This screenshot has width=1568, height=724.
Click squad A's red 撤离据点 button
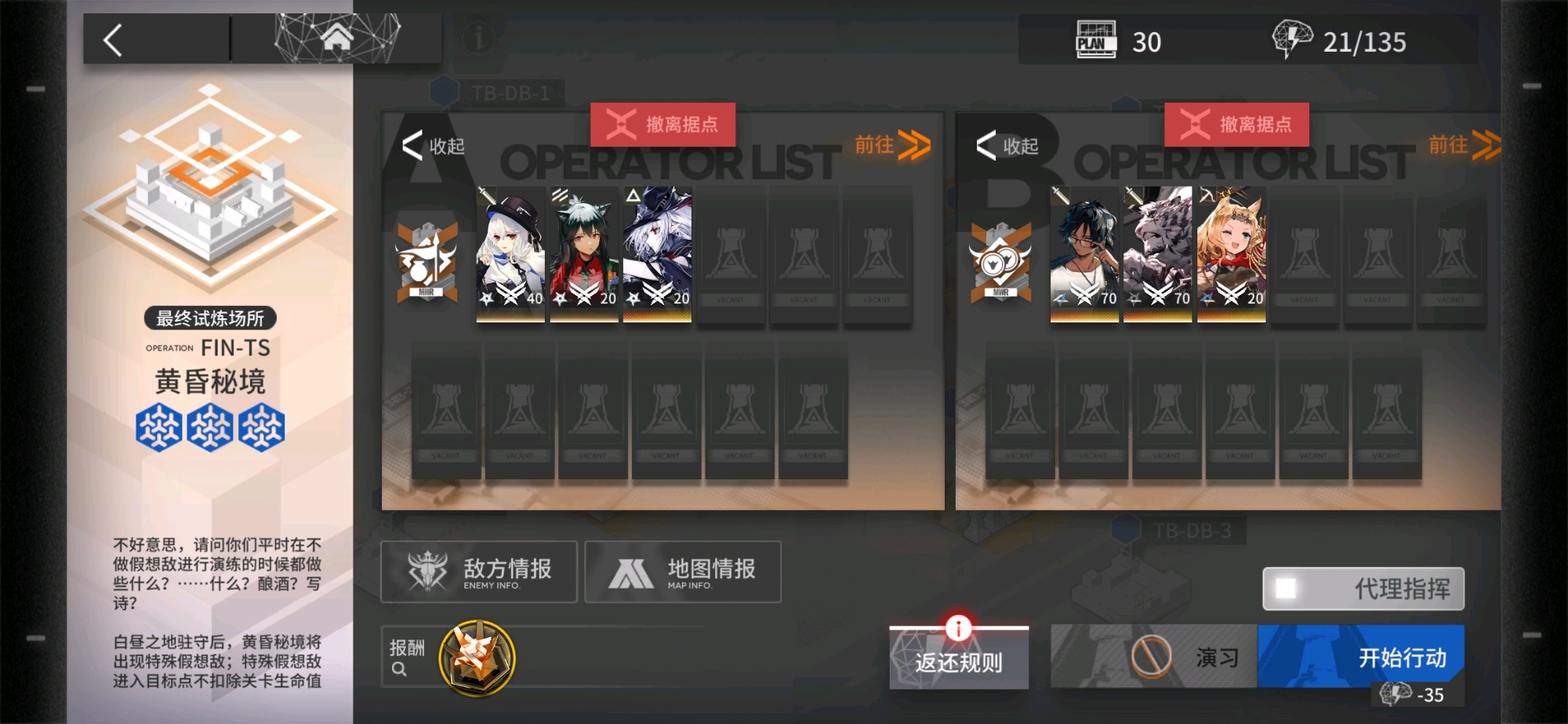[663, 125]
